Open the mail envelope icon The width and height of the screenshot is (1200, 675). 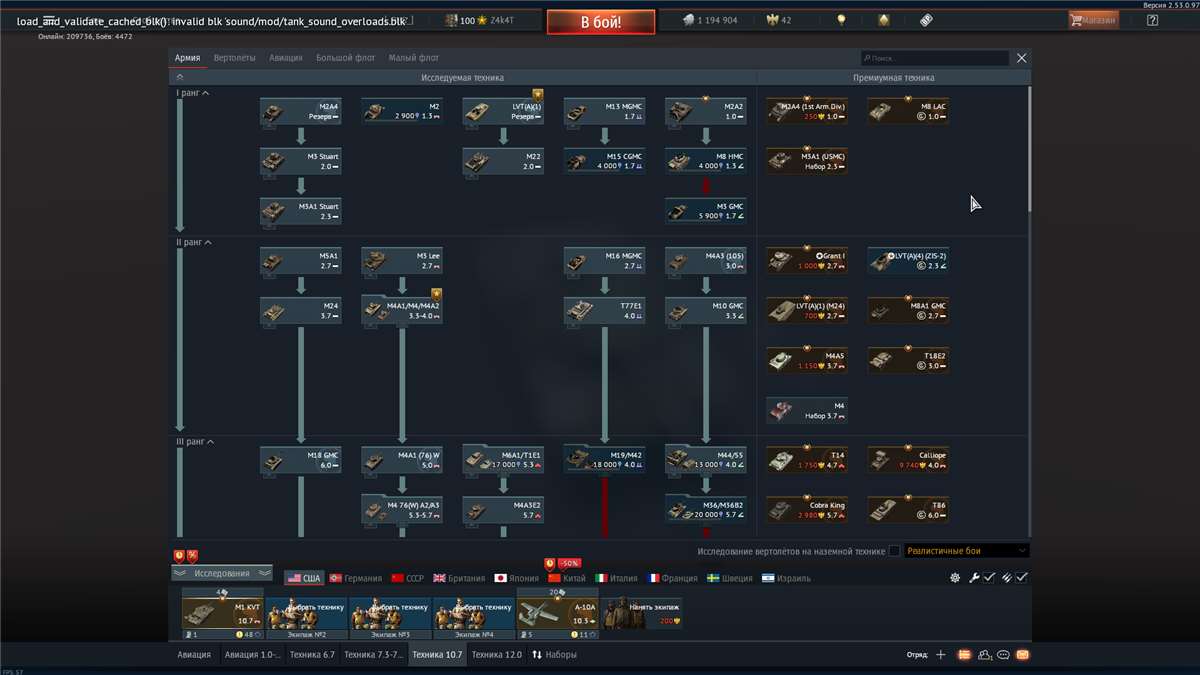tap(1022, 655)
